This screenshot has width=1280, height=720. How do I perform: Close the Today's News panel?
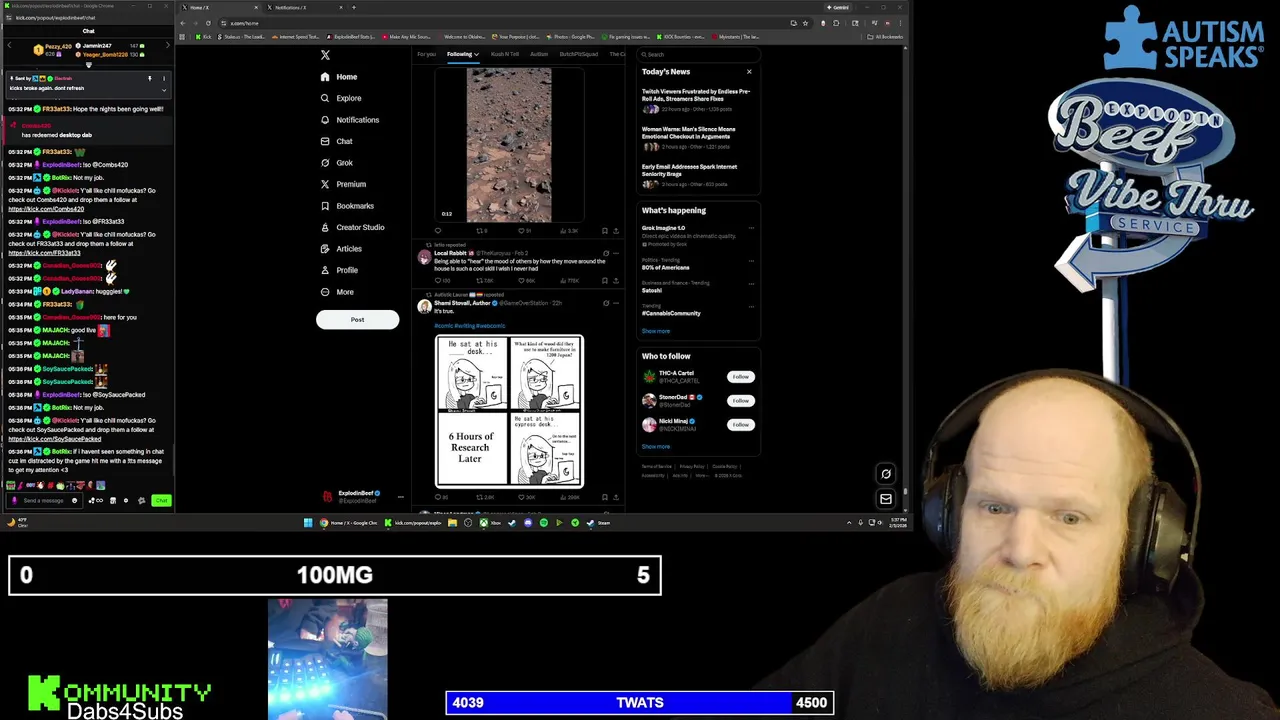tap(749, 72)
